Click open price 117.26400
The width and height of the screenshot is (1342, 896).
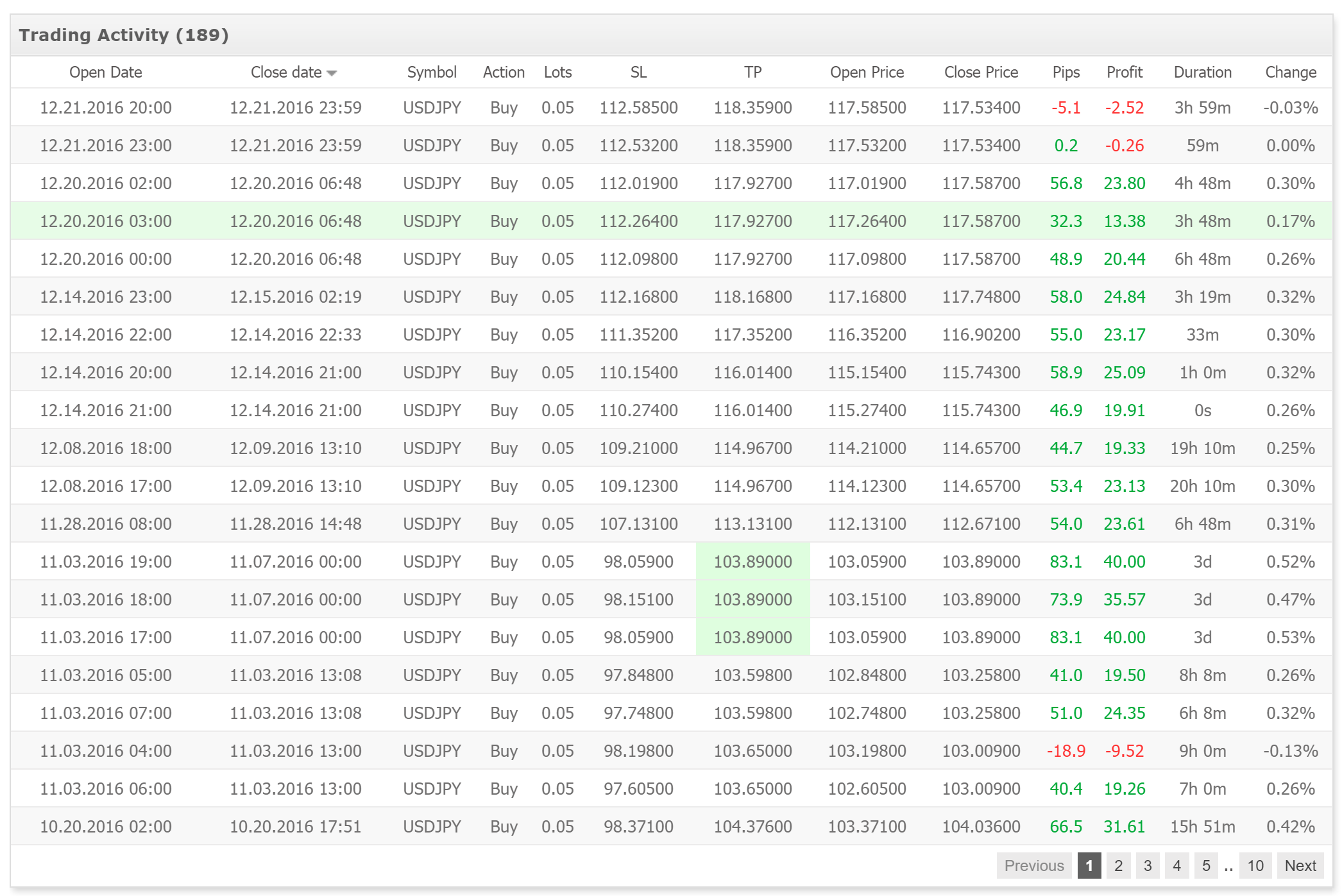pos(867,221)
